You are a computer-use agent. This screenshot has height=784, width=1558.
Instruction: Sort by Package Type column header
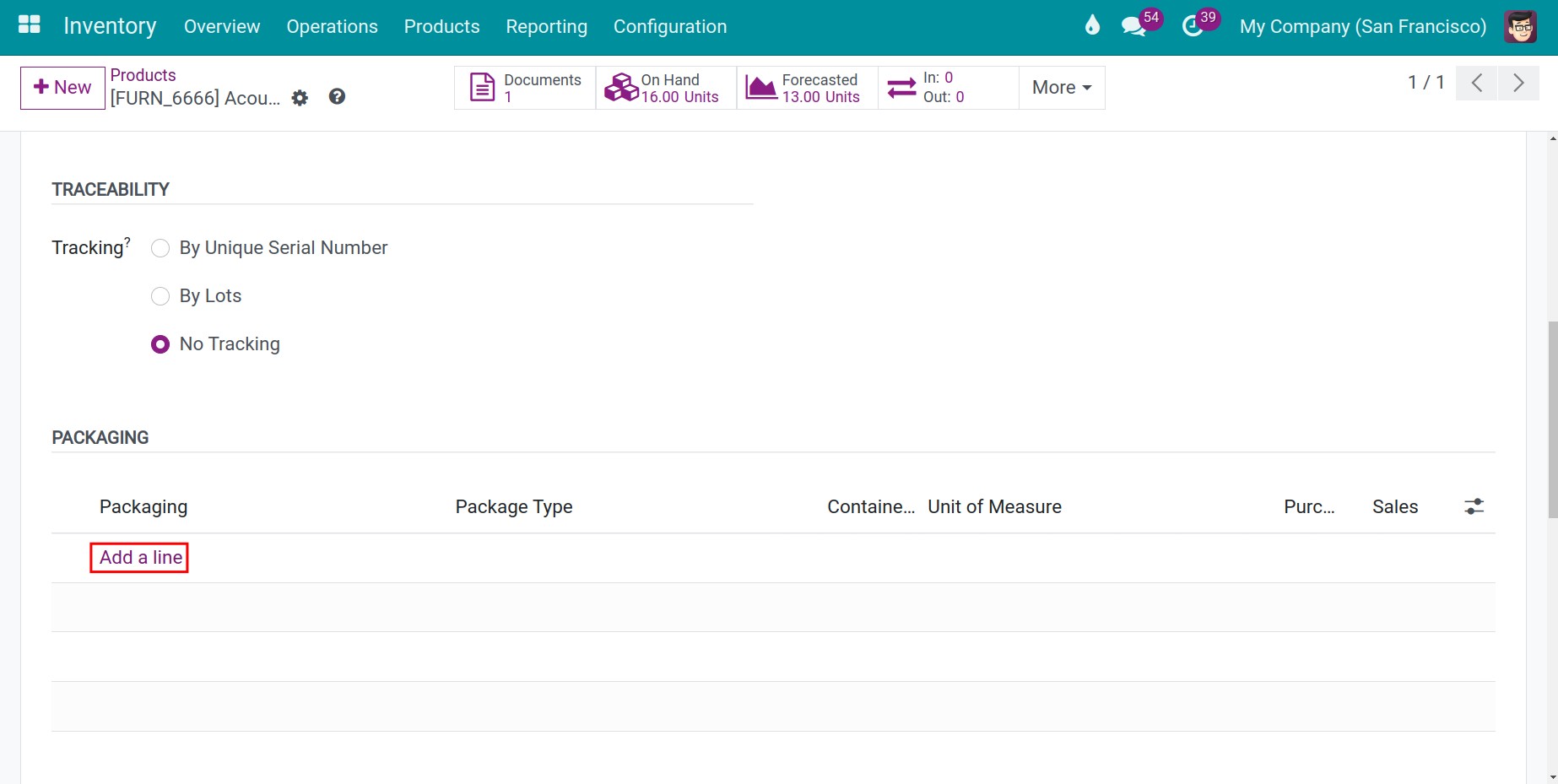click(514, 507)
